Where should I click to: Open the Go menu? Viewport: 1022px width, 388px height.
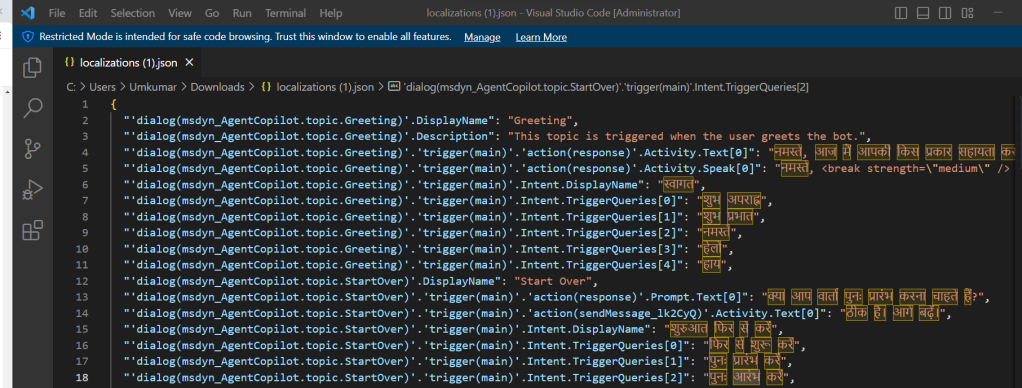tap(212, 13)
